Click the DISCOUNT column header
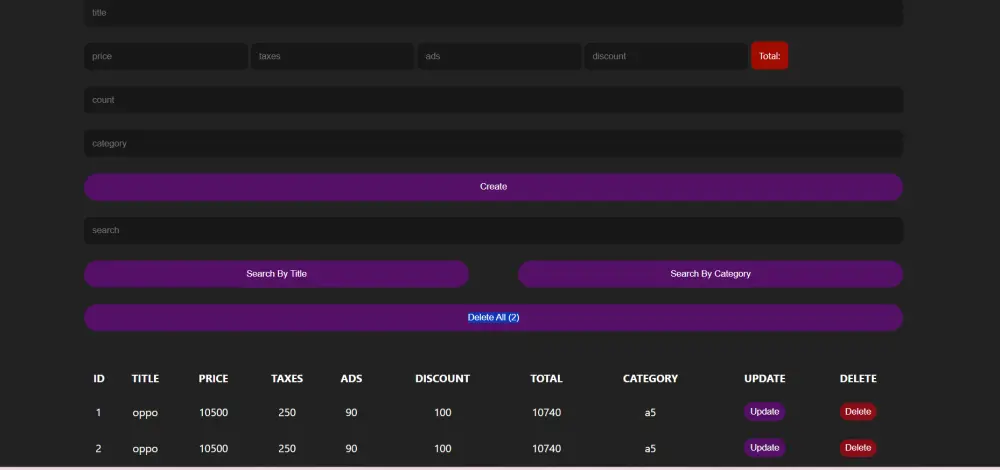 click(443, 379)
